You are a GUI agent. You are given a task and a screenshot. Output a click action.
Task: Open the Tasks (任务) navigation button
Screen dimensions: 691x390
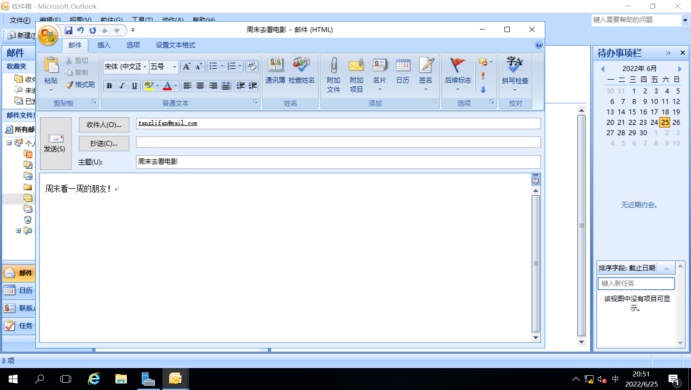point(19,325)
